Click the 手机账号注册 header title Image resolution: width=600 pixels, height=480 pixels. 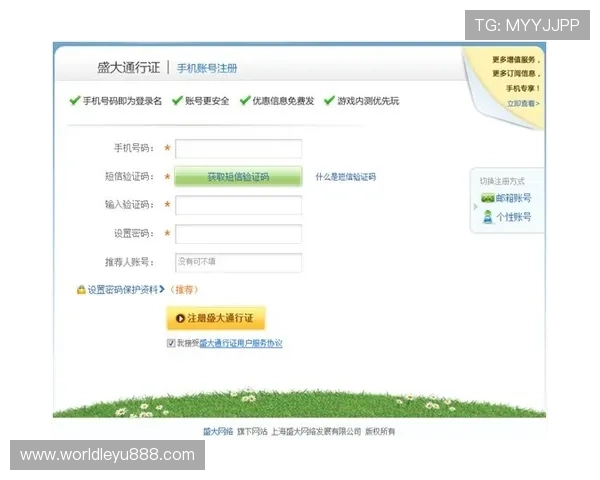coord(207,69)
